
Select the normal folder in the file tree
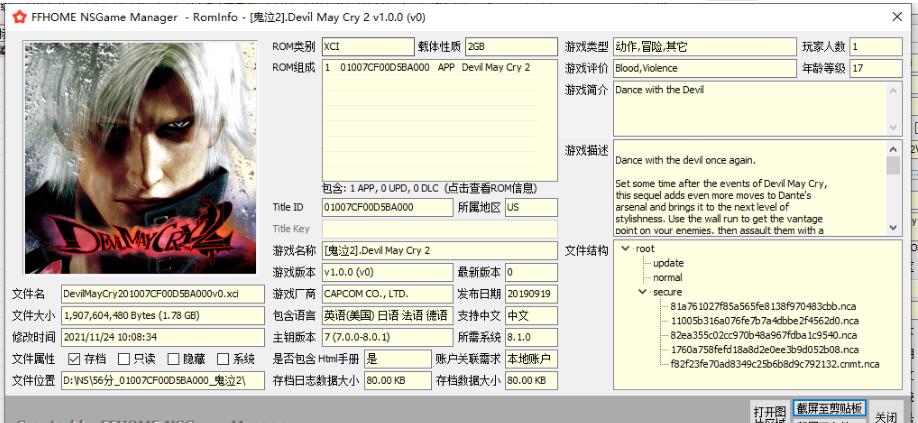click(x=667, y=277)
